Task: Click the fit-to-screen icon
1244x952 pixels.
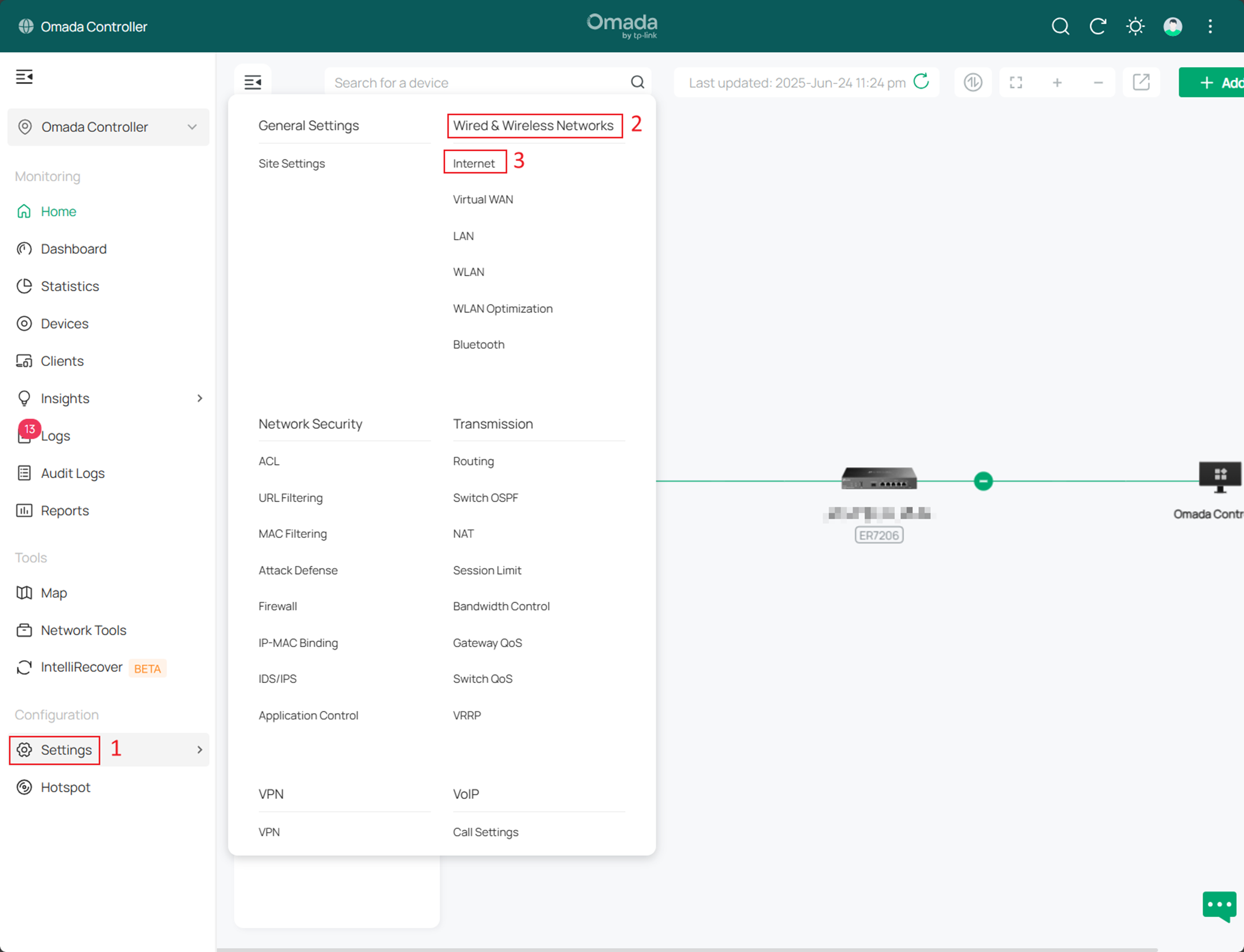Action: click(1016, 83)
